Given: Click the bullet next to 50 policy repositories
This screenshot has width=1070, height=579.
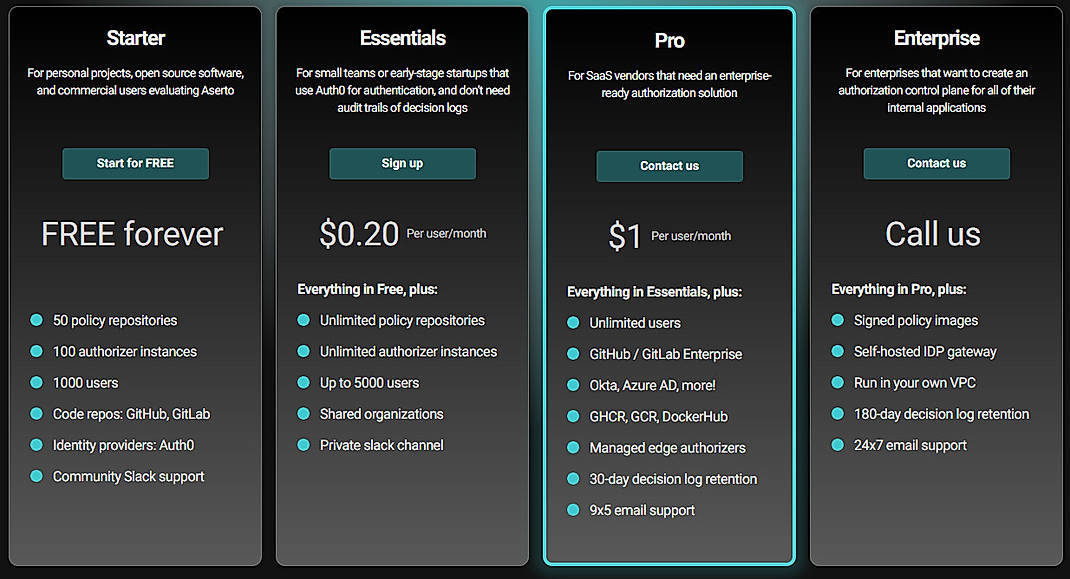Looking at the screenshot, I should pos(37,320).
